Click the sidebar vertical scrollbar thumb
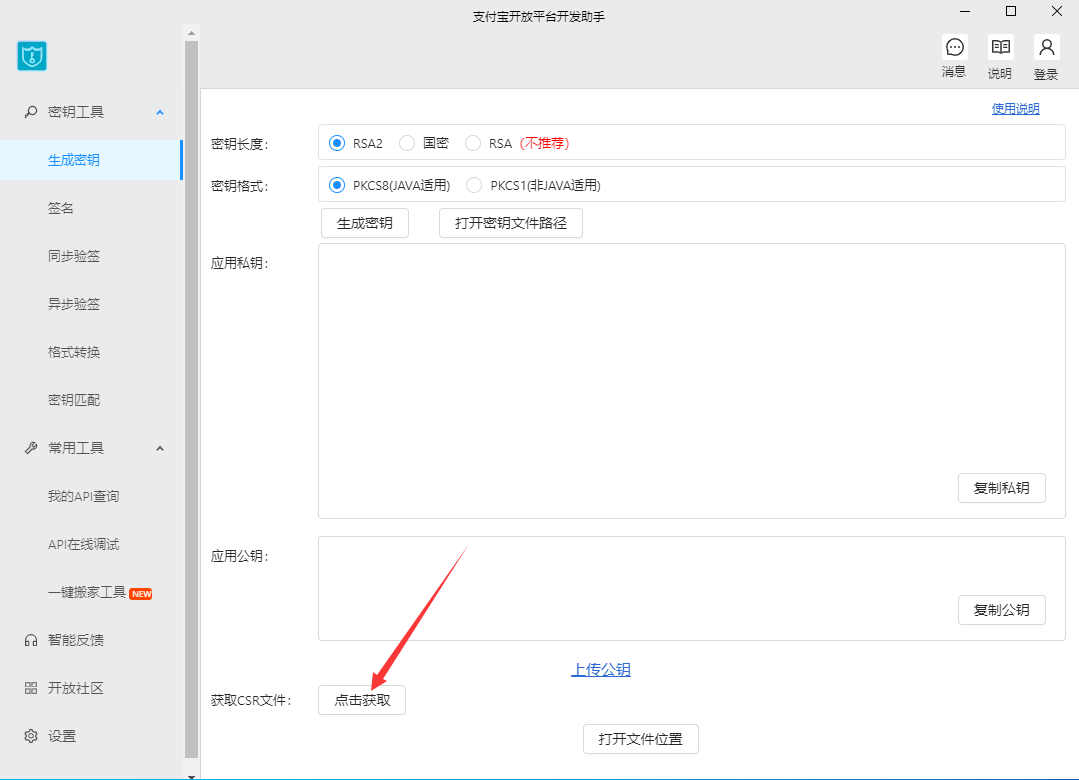Image resolution: width=1079 pixels, height=780 pixels. pyautogui.click(x=191, y=399)
